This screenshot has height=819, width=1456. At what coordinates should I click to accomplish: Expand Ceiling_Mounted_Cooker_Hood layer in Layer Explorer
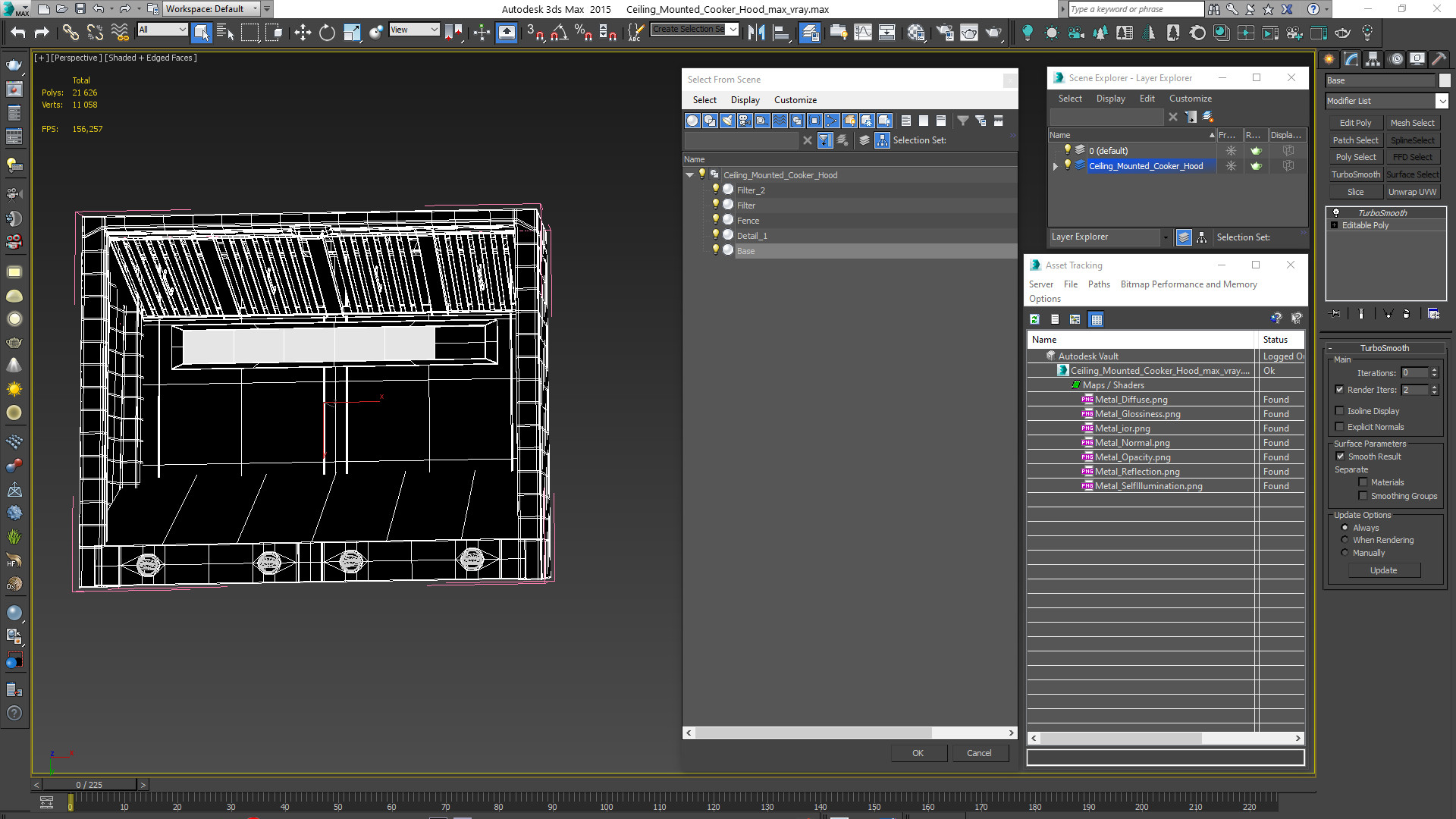point(1055,166)
